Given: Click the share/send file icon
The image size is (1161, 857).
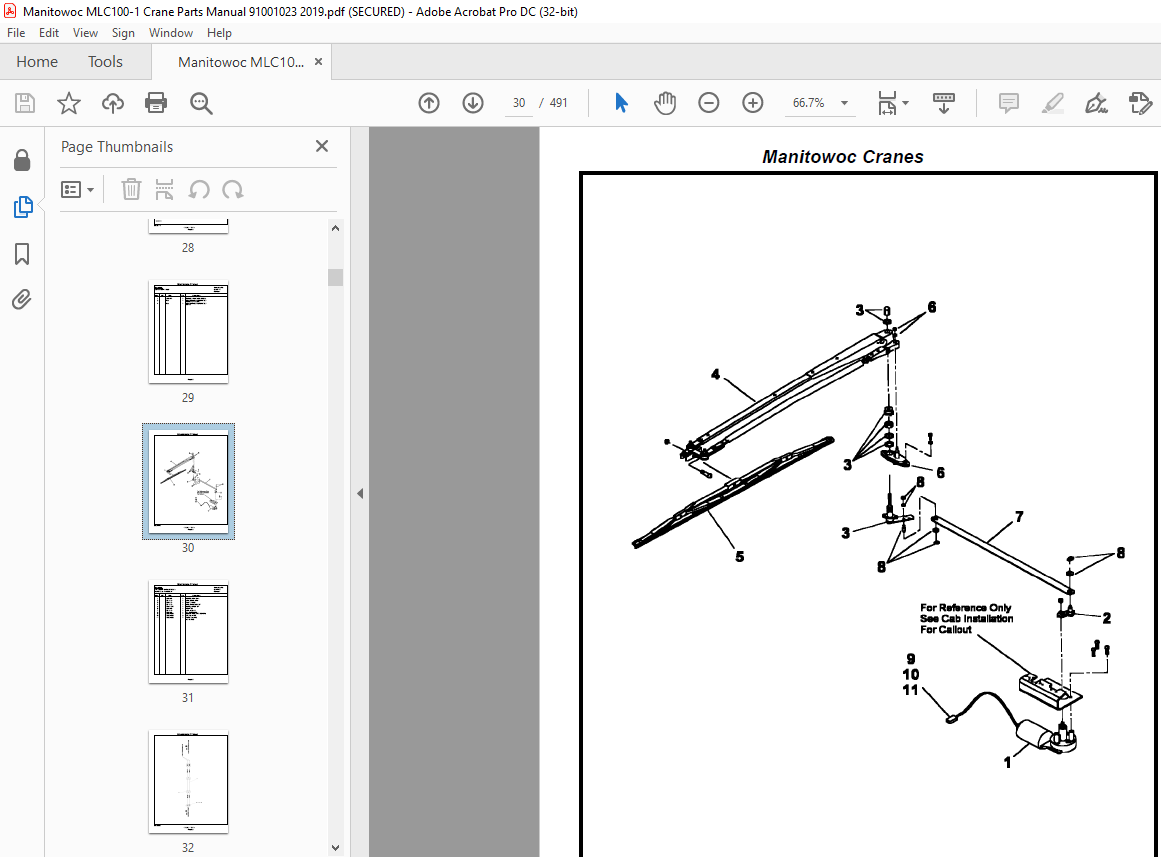Looking at the screenshot, I should point(1140,103).
